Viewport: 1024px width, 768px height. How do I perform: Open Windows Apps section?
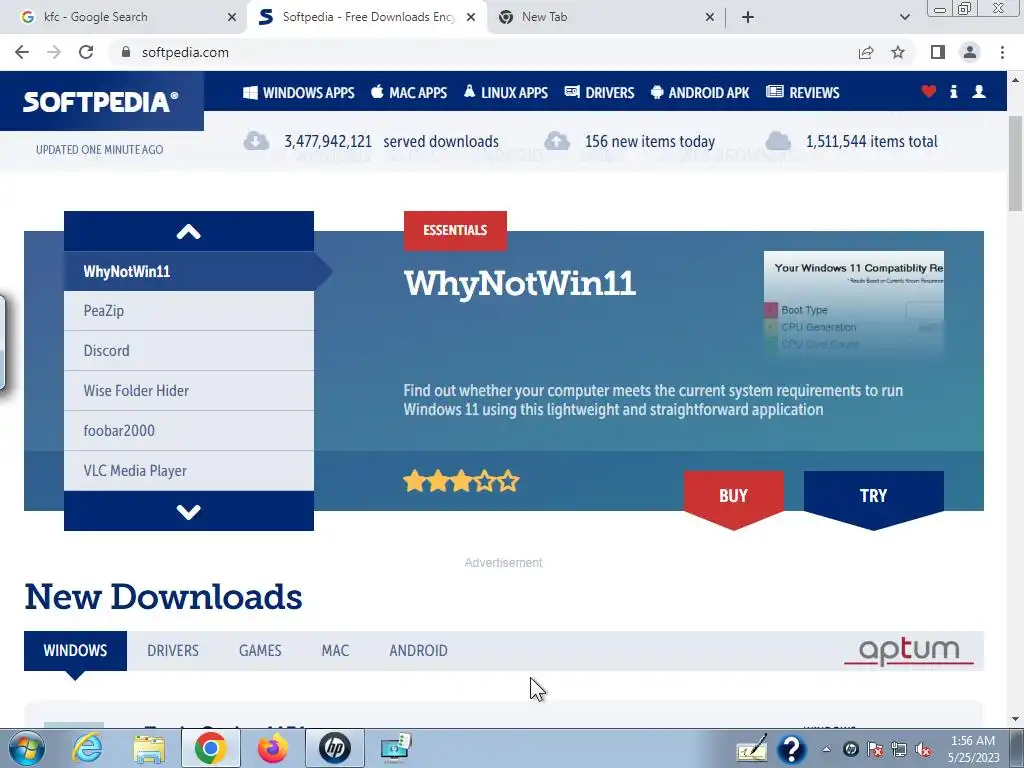pos(298,93)
